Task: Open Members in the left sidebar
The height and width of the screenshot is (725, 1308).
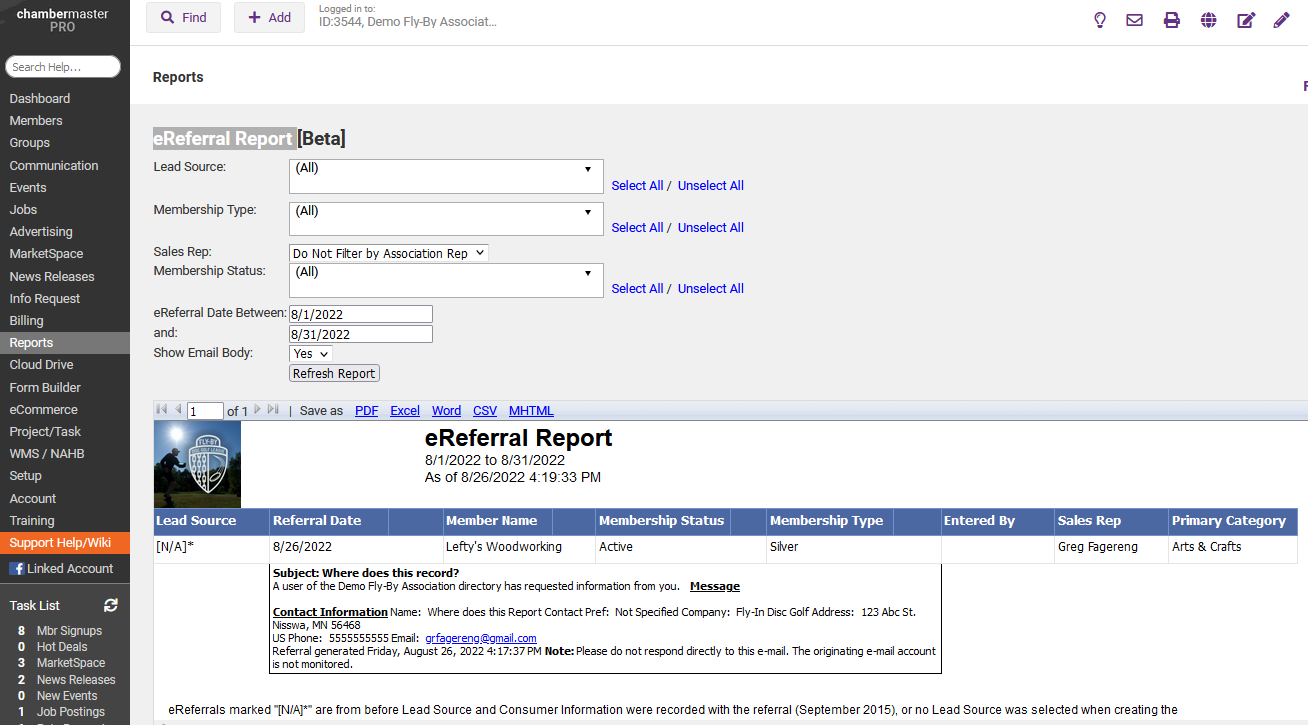Action: tap(36, 121)
